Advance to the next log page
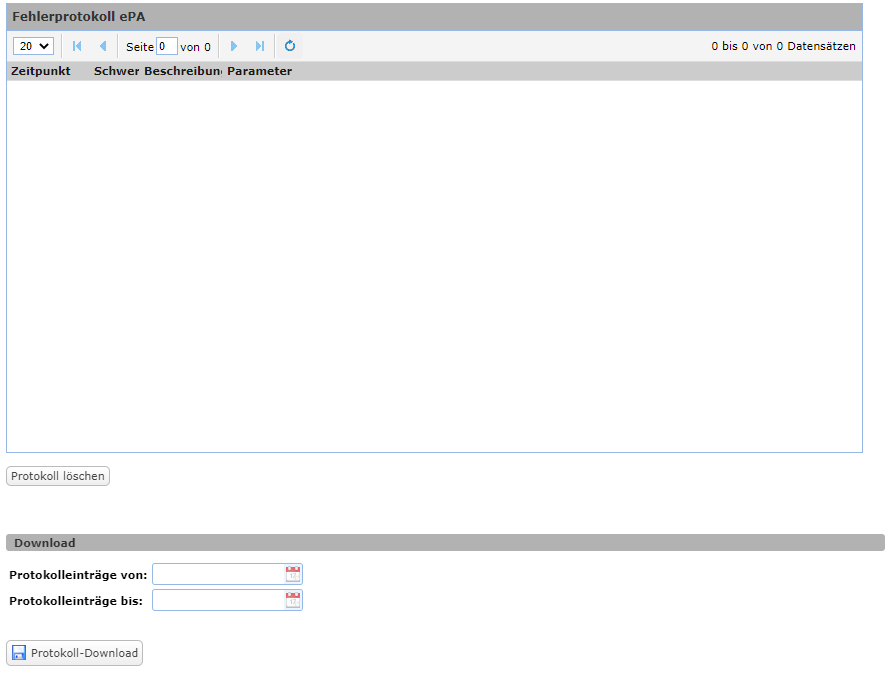 click(234, 46)
